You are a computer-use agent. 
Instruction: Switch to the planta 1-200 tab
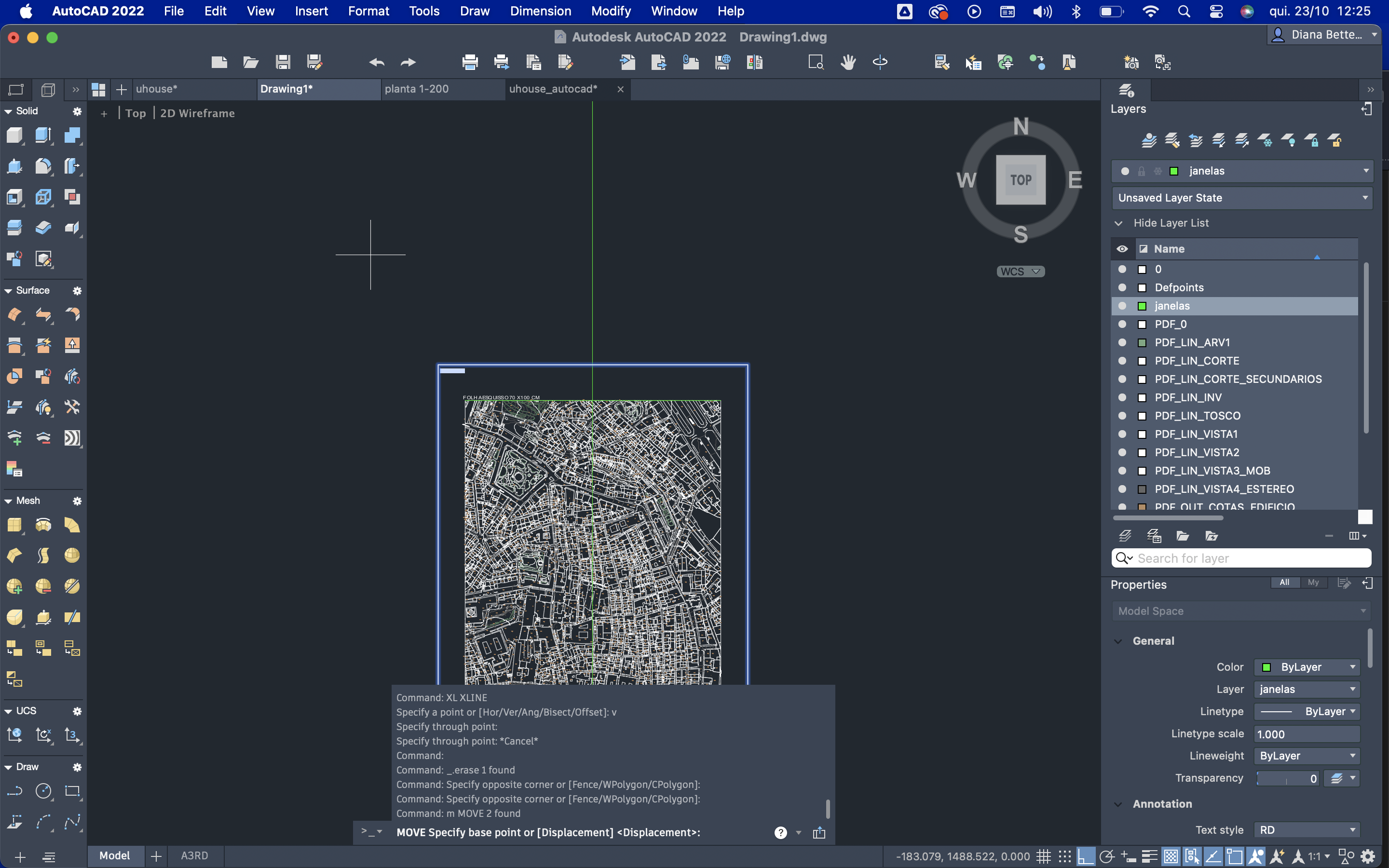[417, 89]
